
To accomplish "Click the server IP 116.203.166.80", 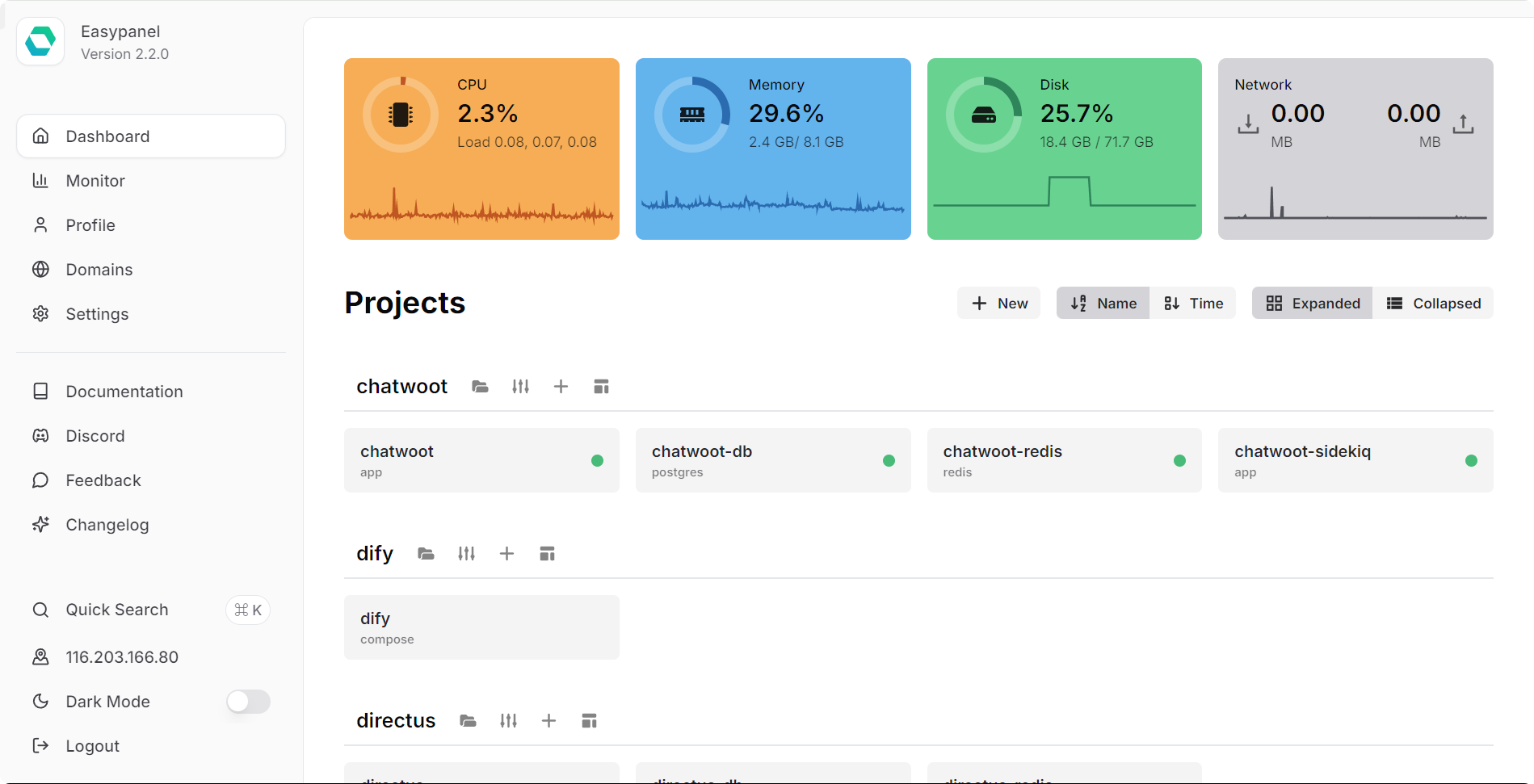I will coord(122,657).
